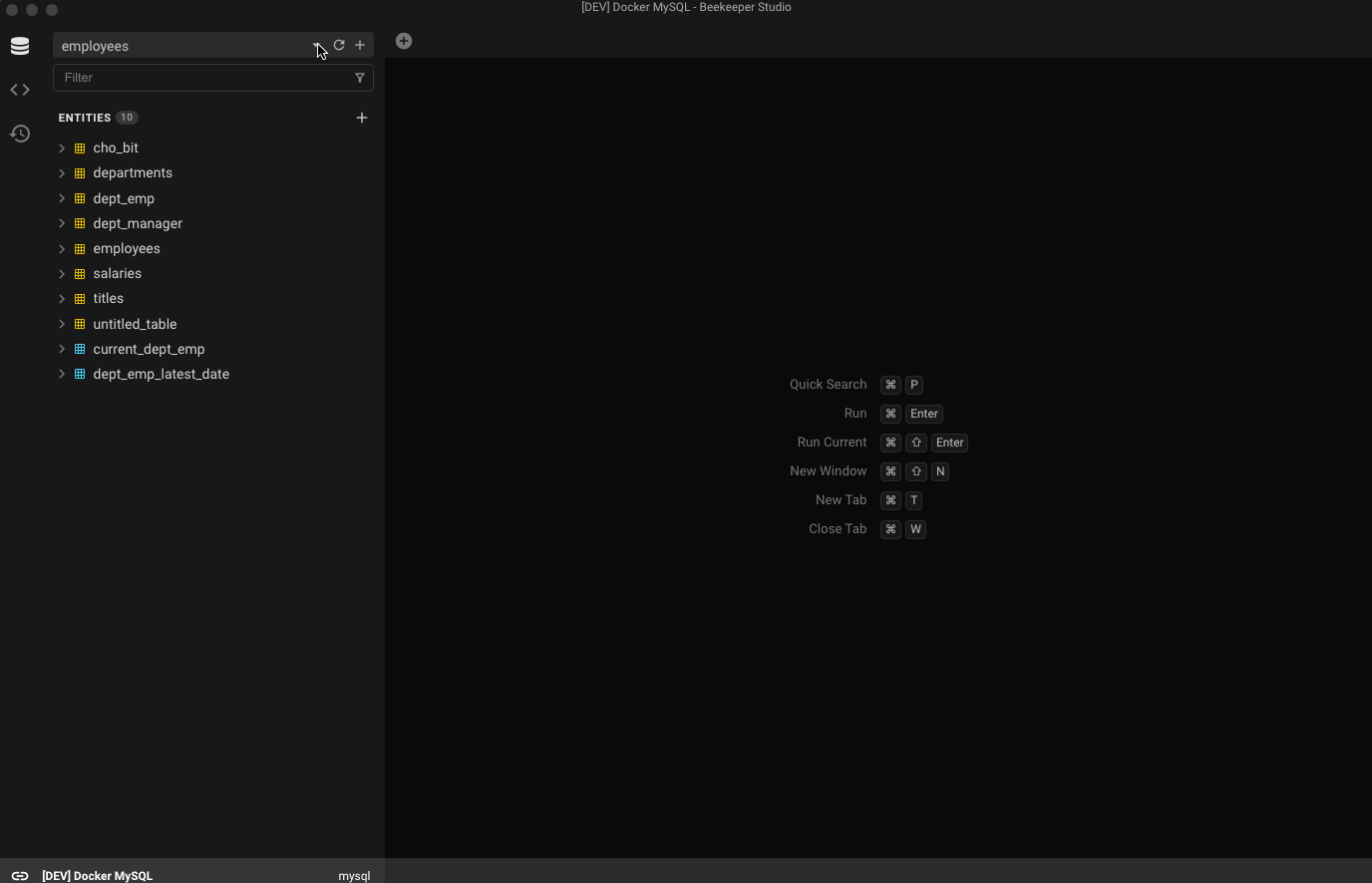Click the mysql label in status bar

[354, 876]
